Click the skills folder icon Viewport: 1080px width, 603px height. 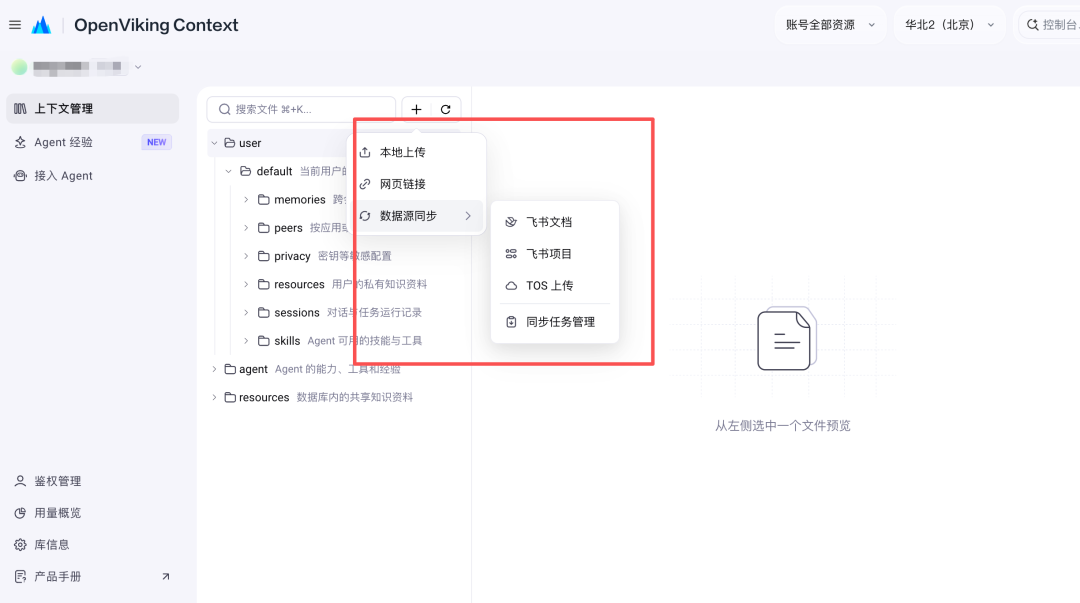click(263, 340)
